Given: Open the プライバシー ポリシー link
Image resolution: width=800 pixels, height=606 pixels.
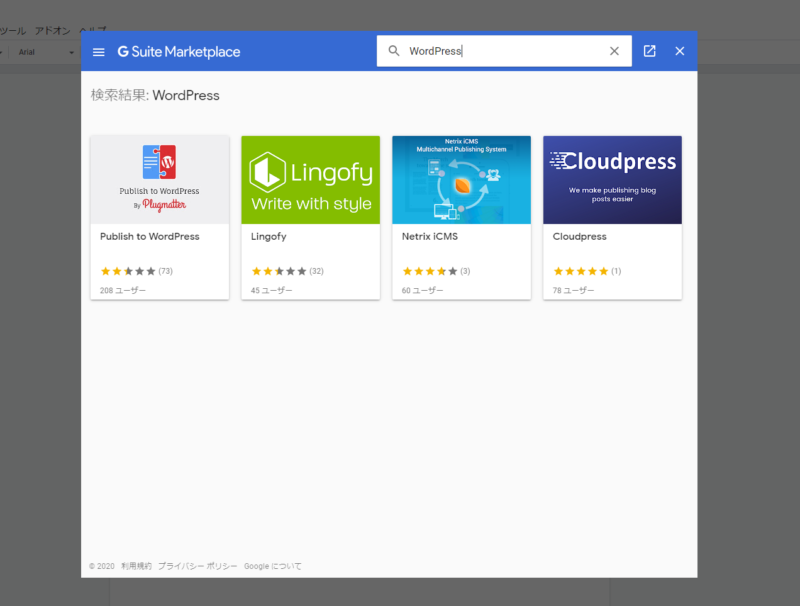Looking at the screenshot, I should click(x=197, y=566).
